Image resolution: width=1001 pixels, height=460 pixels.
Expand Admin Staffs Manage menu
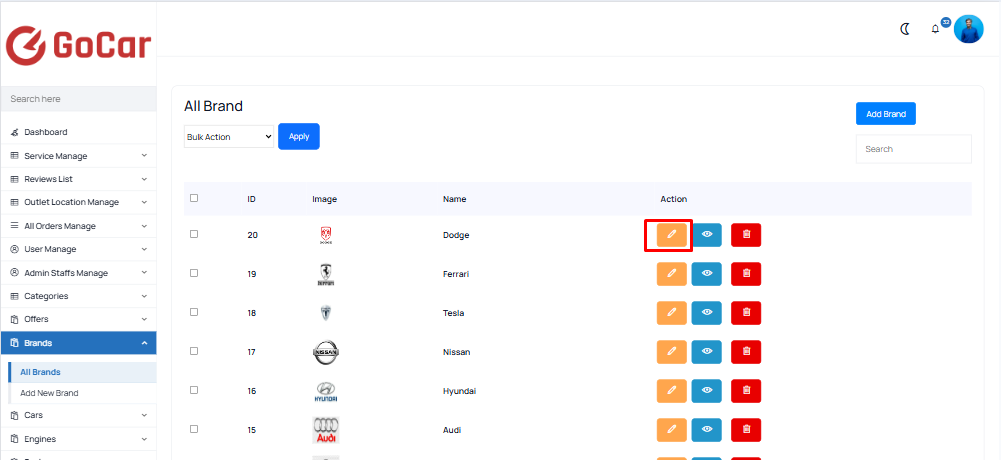coord(79,273)
